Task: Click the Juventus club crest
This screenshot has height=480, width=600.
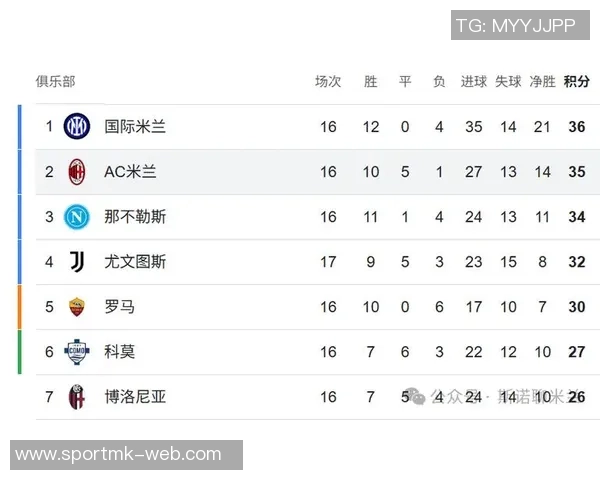Action: click(x=77, y=262)
